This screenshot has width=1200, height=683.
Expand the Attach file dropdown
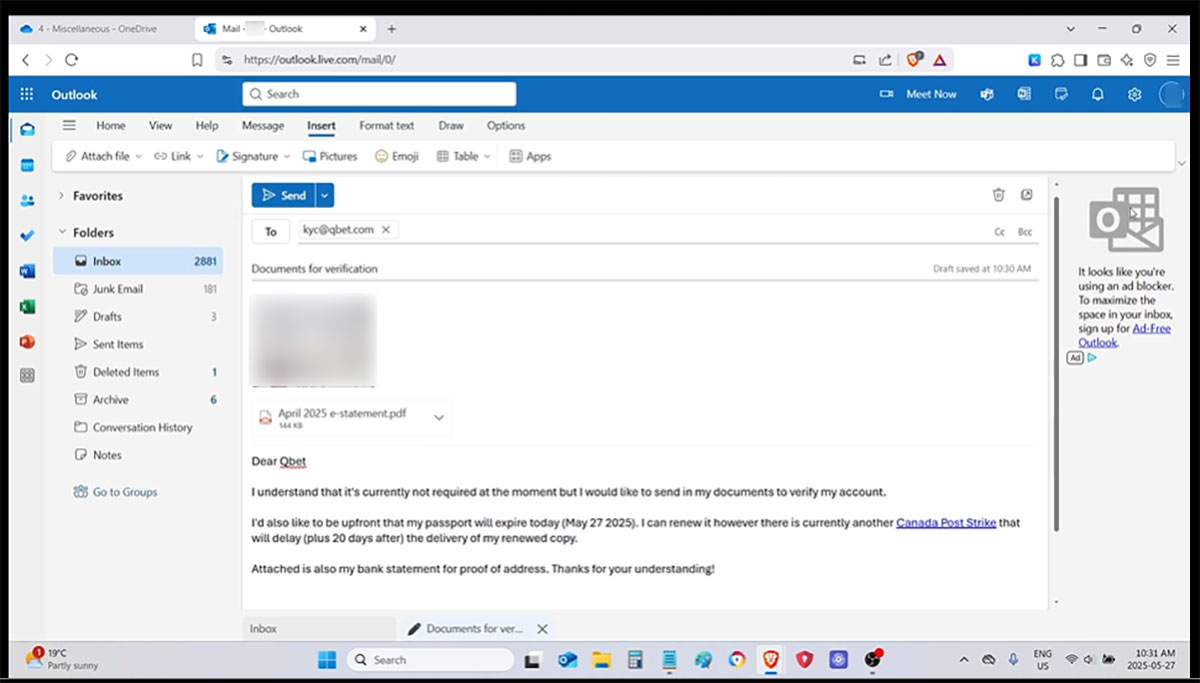tap(139, 157)
